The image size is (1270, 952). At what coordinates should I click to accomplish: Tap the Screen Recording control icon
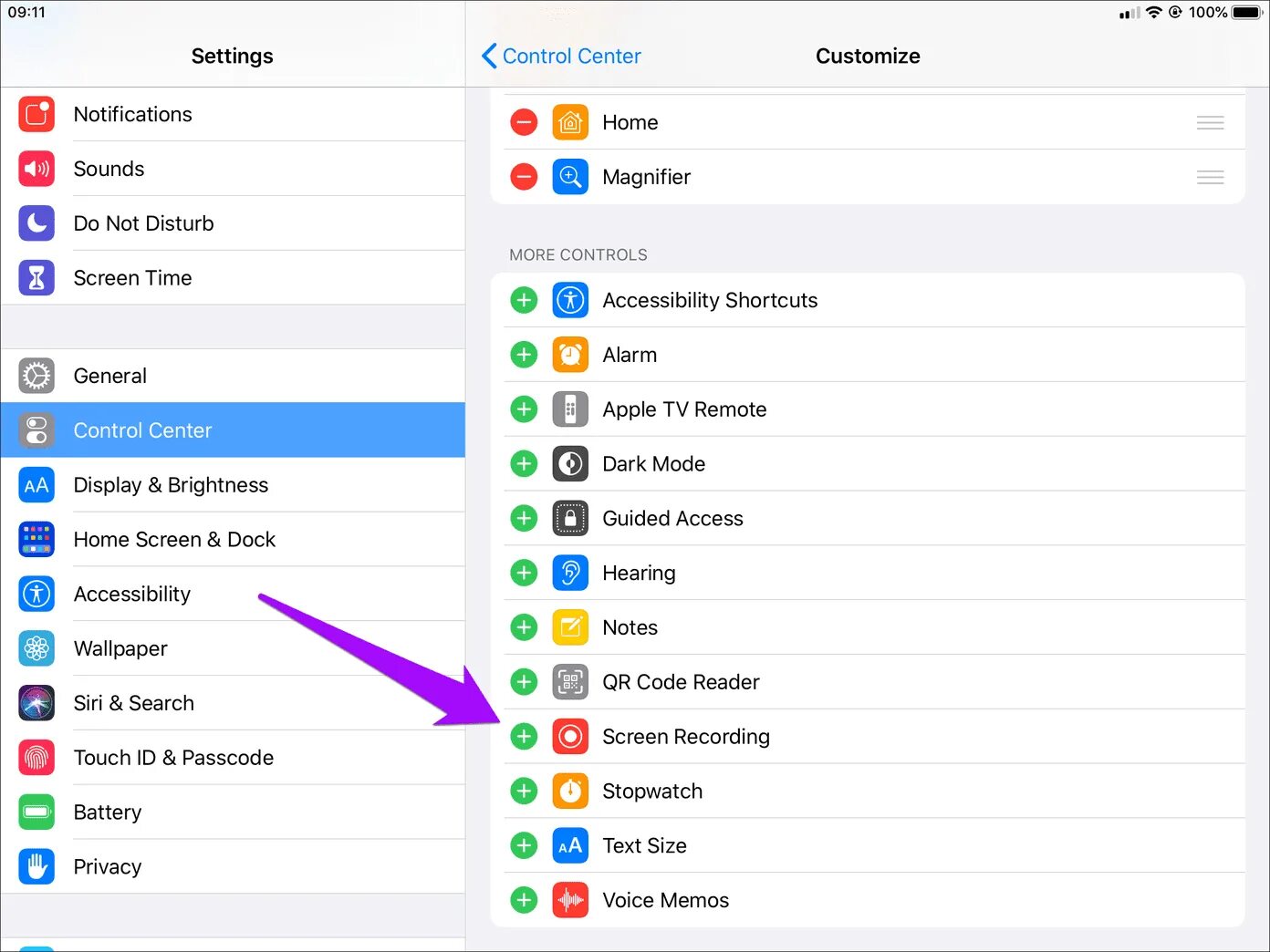(570, 736)
